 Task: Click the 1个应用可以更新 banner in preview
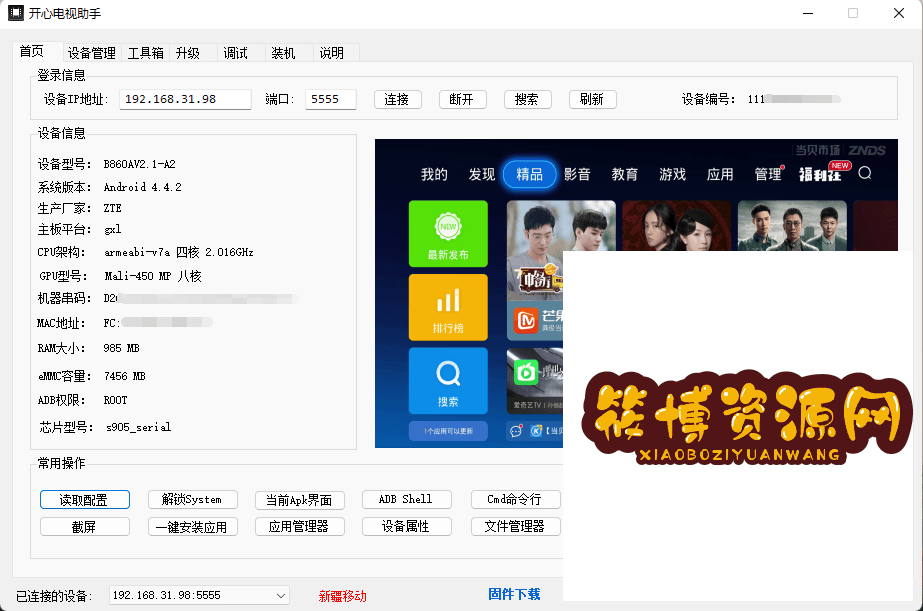[448, 431]
